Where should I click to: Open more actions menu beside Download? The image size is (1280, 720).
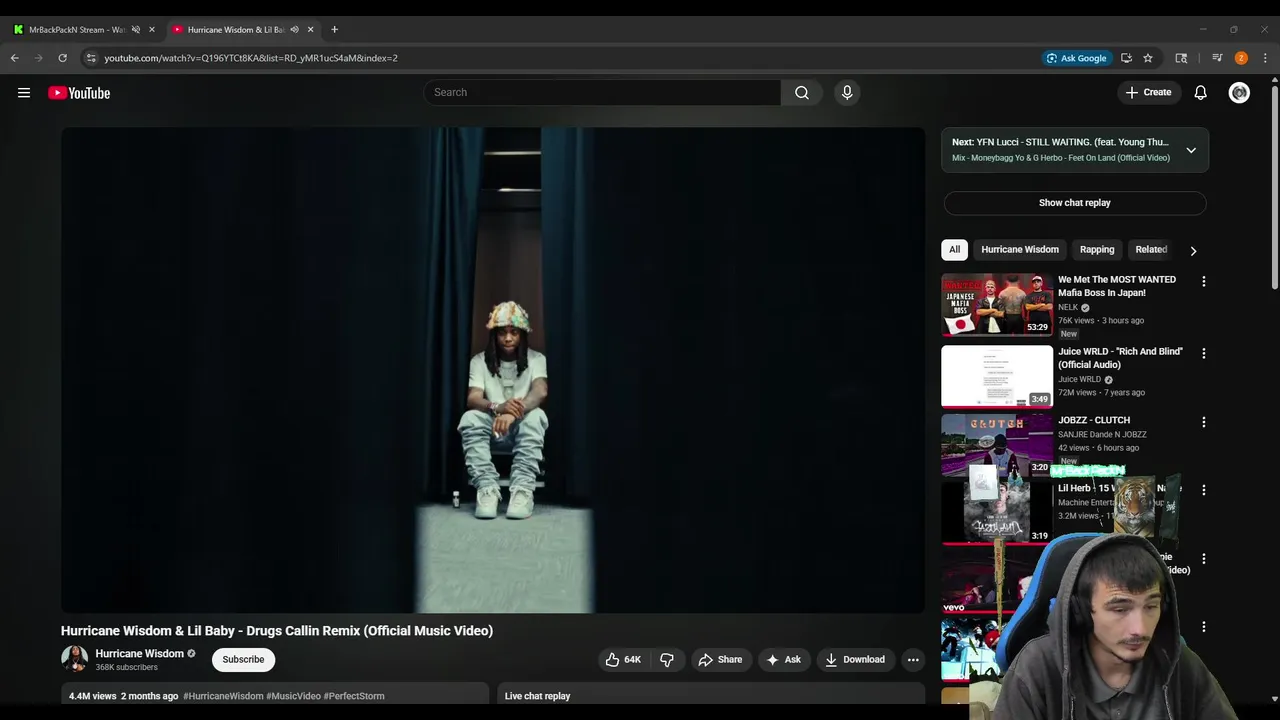912,659
